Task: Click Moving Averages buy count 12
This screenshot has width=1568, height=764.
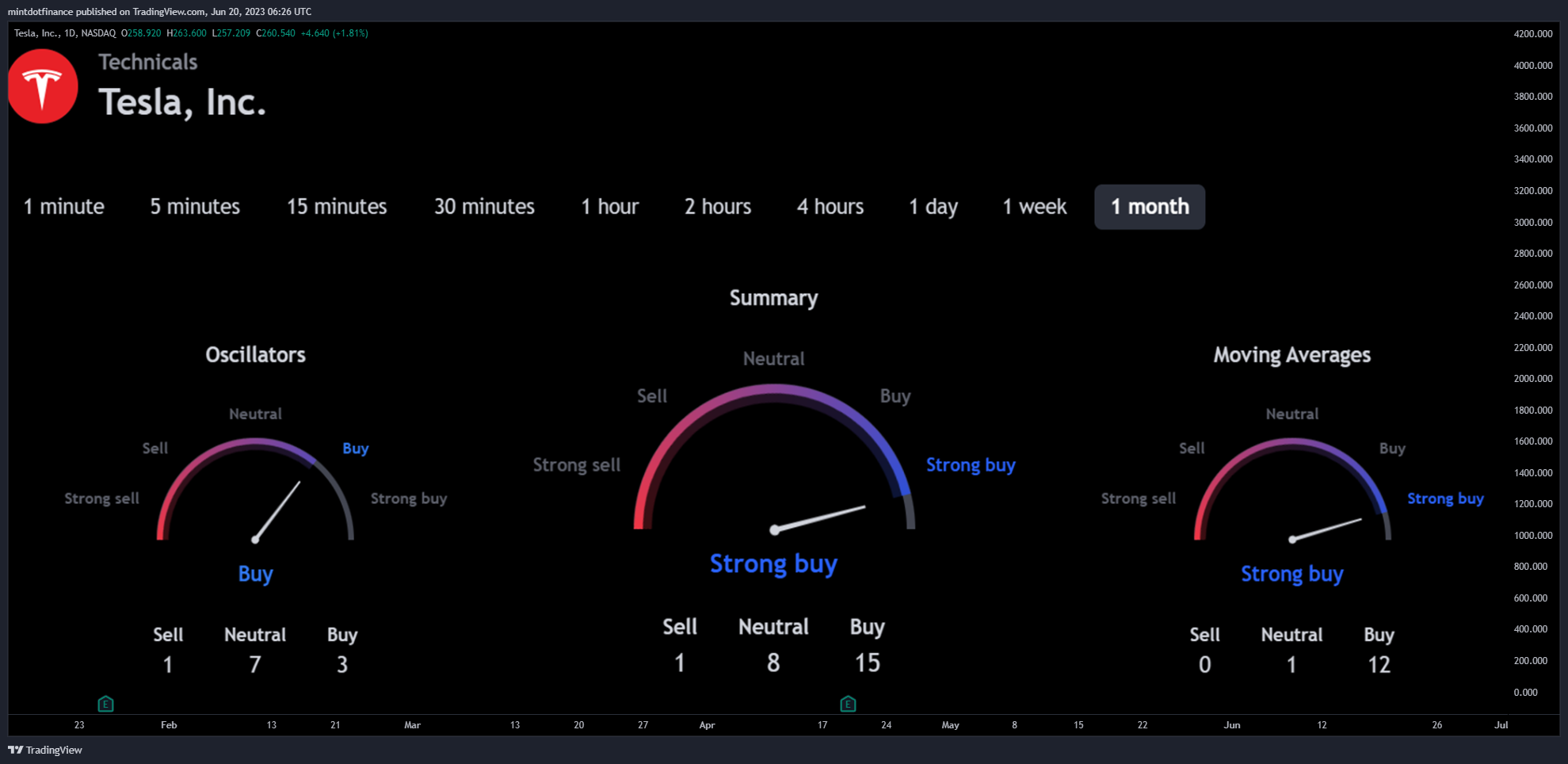Action: click(x=1379, y=664)
